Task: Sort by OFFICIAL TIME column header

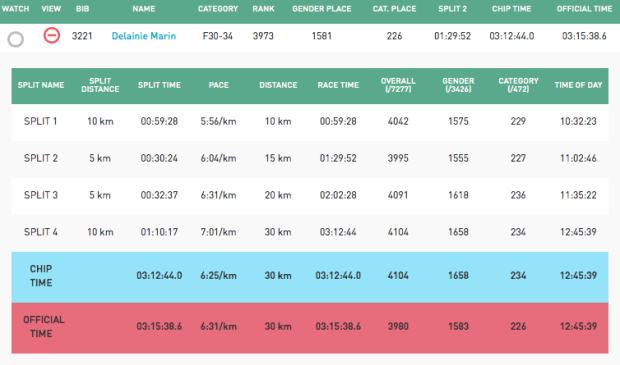Action: (x=584, y=9)
